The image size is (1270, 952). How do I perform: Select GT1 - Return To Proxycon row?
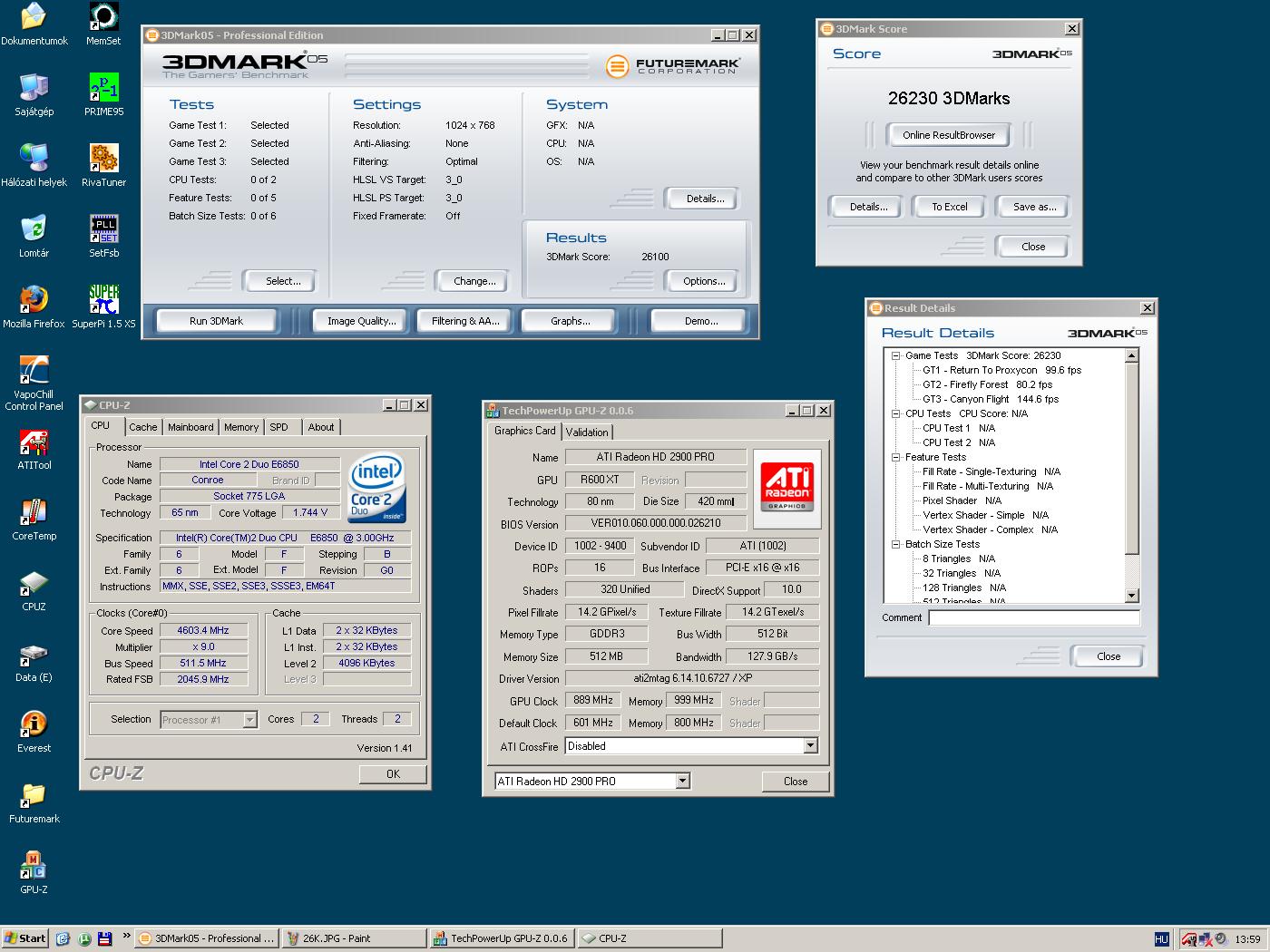pyautogui.click(x=1001, y=370)
